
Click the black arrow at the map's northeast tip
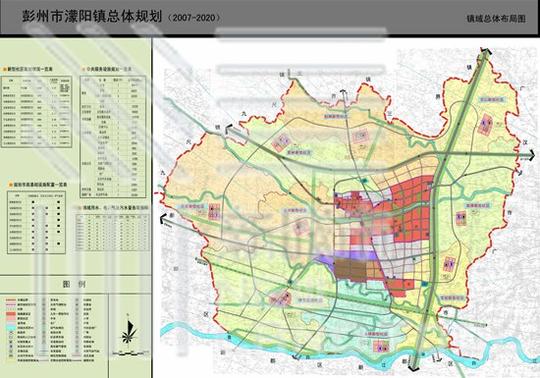486,51
